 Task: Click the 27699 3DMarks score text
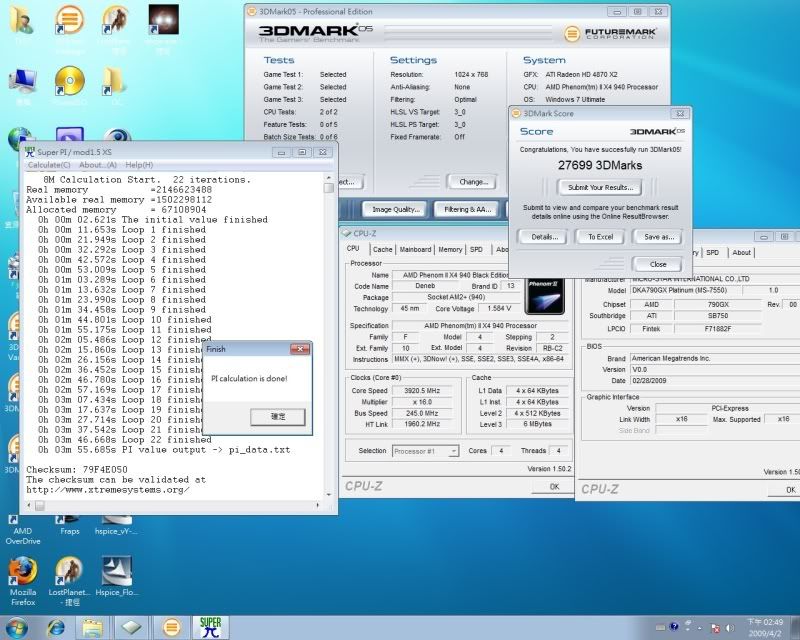[x=600, y=165]
